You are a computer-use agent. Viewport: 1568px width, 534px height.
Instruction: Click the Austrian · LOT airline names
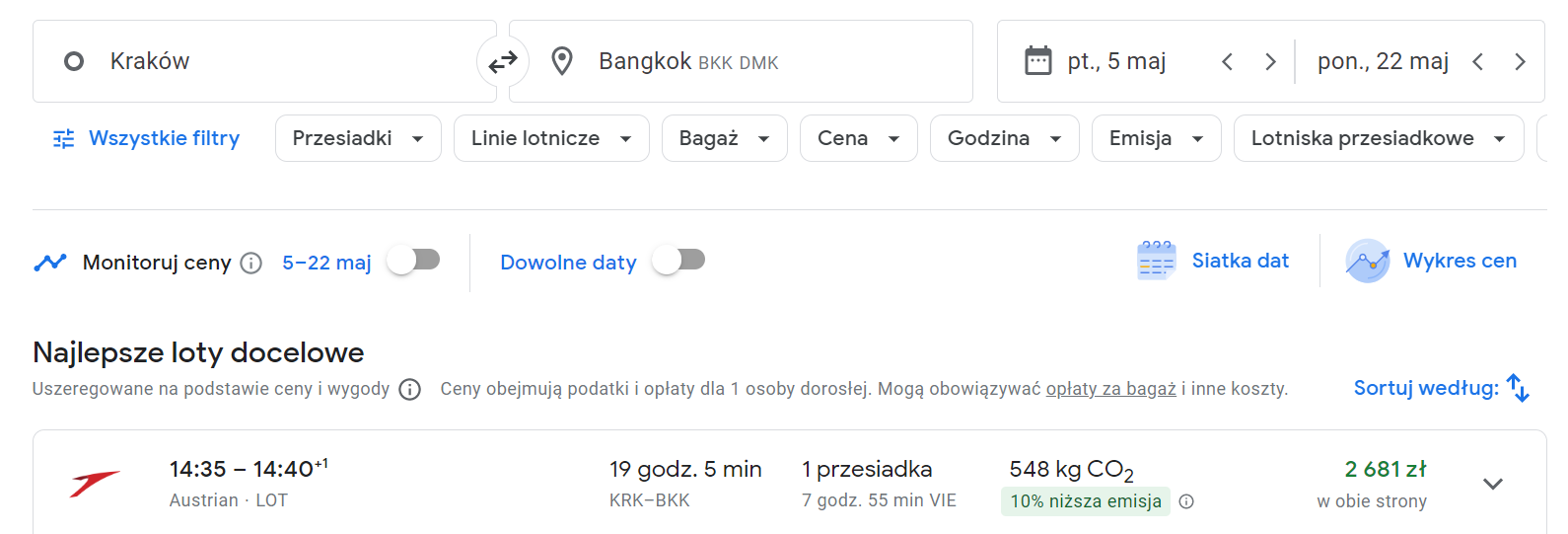click(229, 500)
